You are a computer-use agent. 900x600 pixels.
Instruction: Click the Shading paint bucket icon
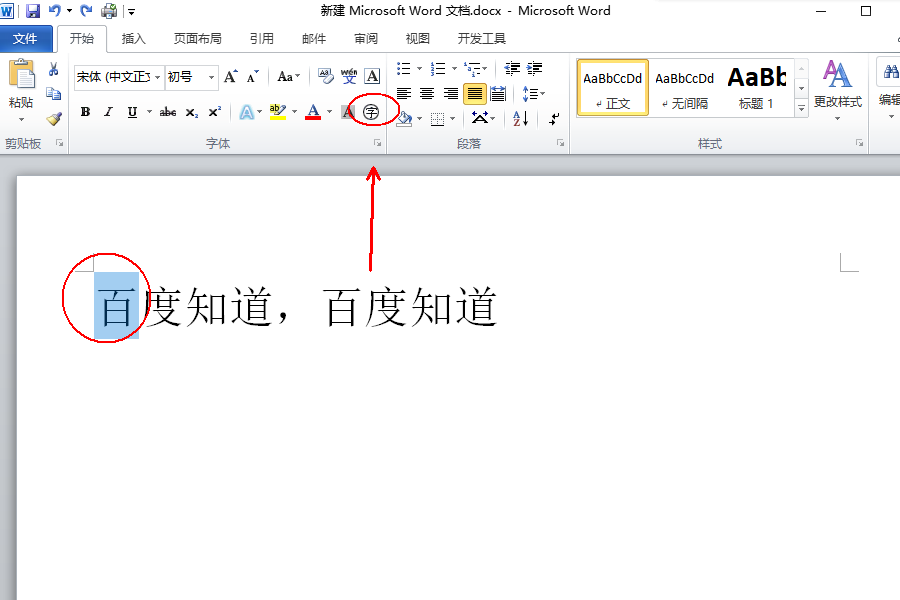[405, 118]
